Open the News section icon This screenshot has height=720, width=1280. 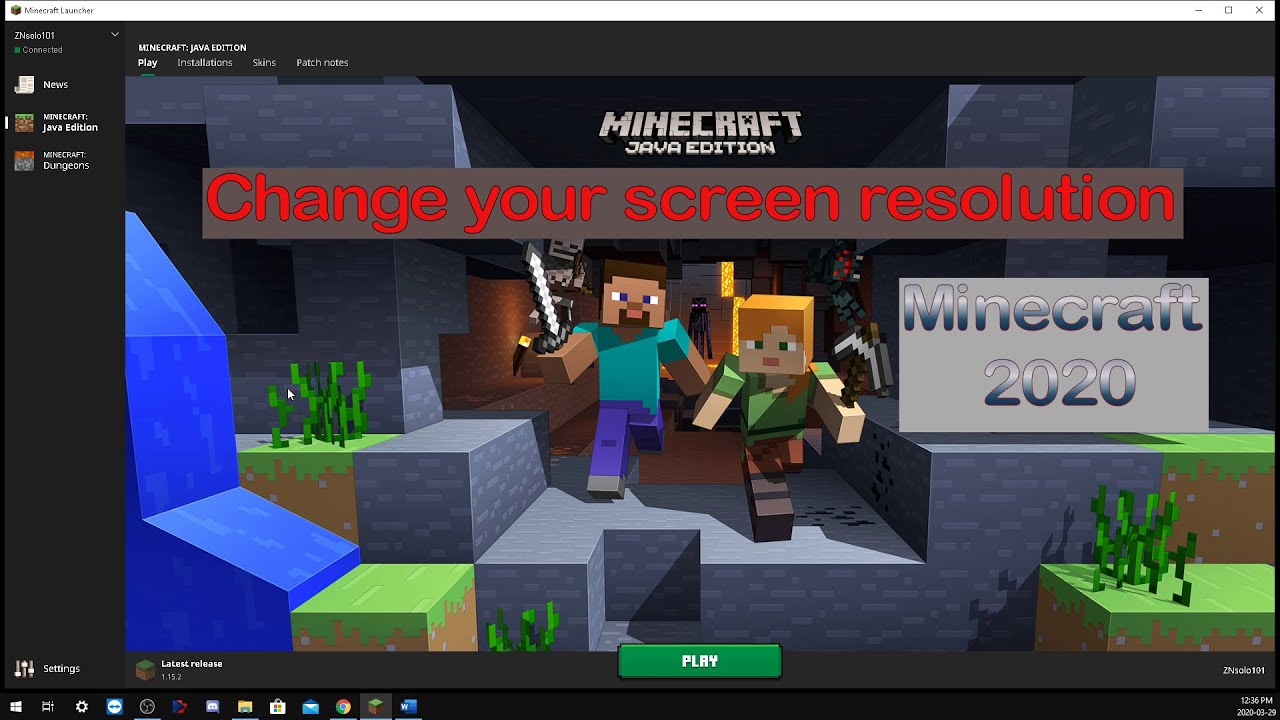click(24, 85)
